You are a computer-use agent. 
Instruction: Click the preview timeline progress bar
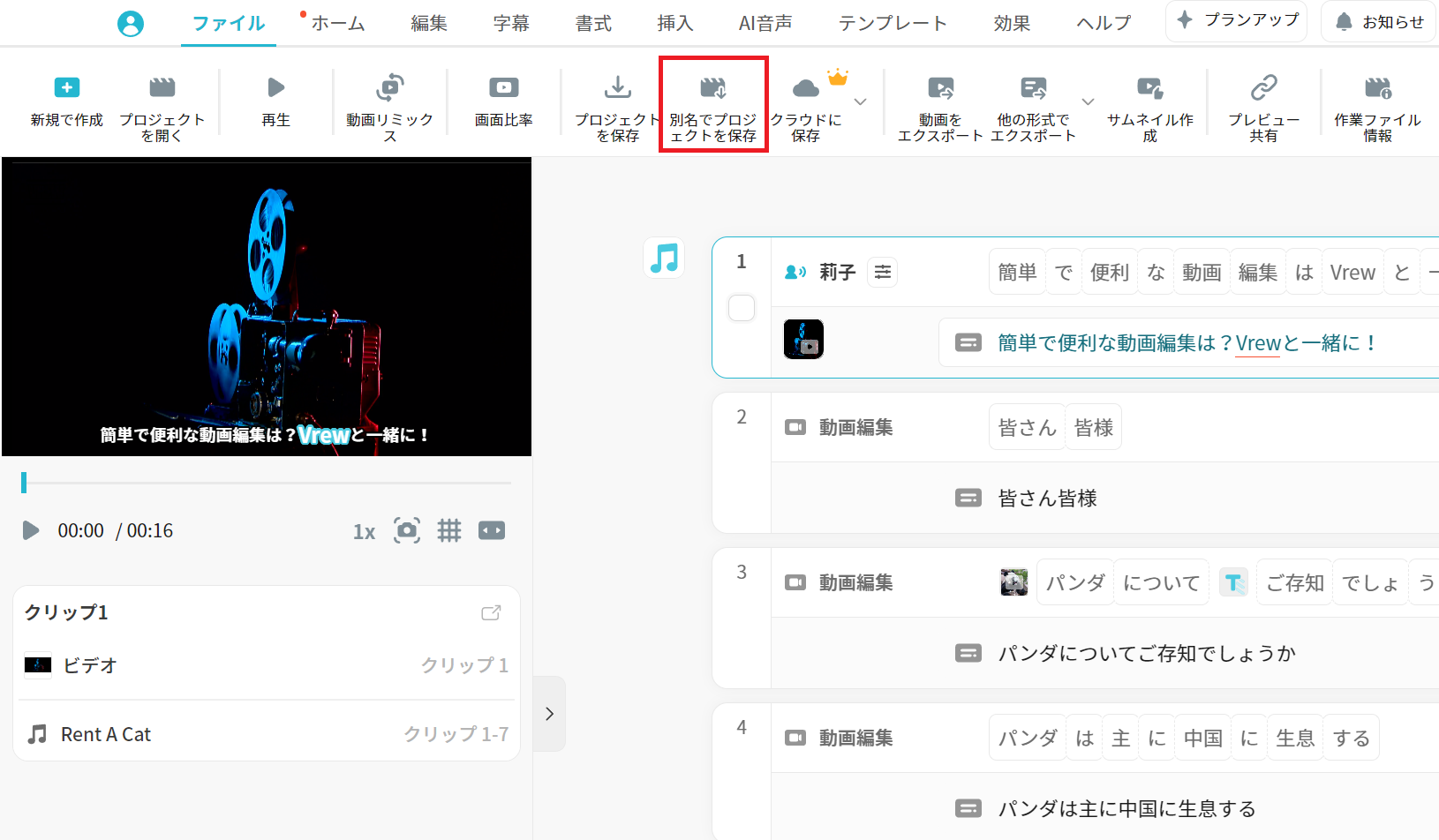[x=267, y=483]
